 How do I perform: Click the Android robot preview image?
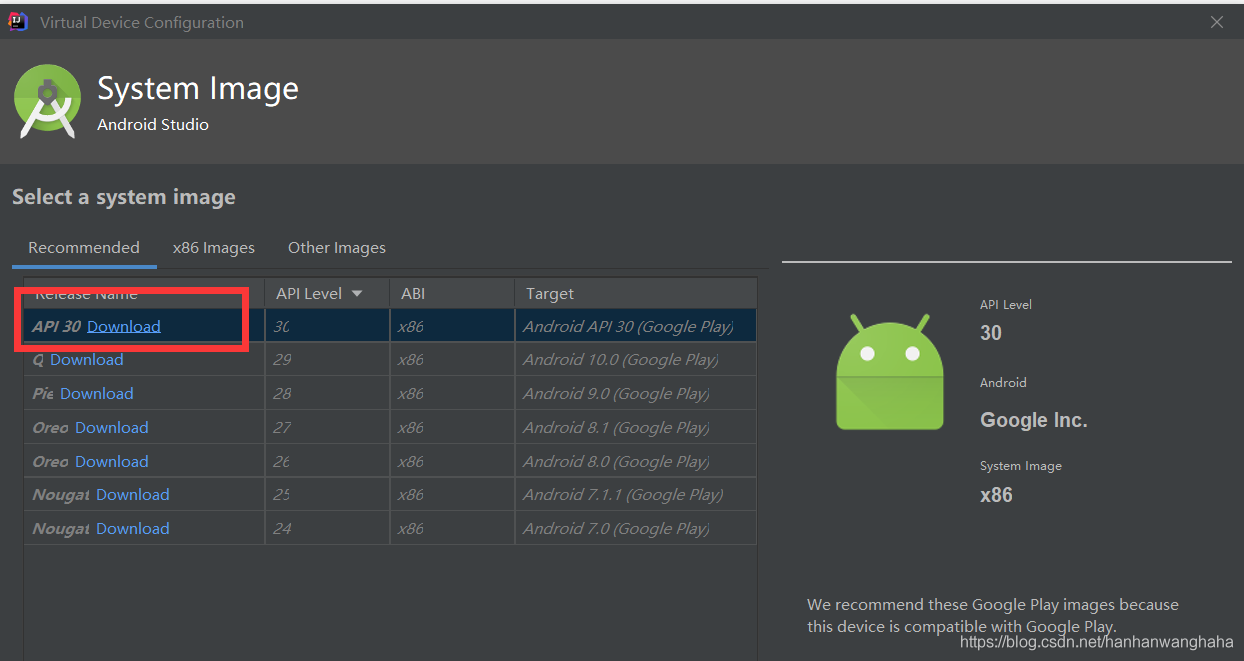[x=888, y=370]
